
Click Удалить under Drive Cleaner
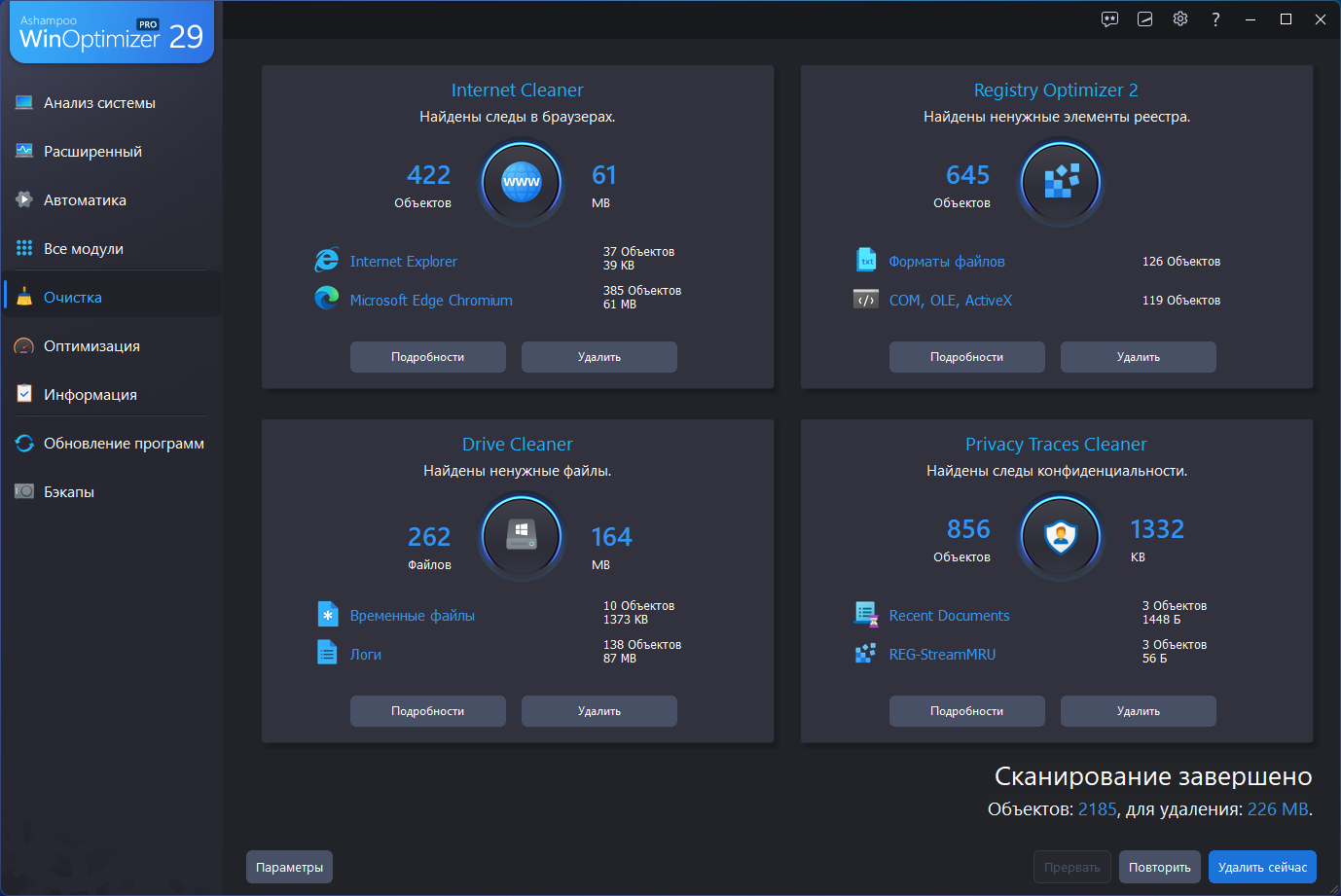pyautogui.click(x=599, y=711)
